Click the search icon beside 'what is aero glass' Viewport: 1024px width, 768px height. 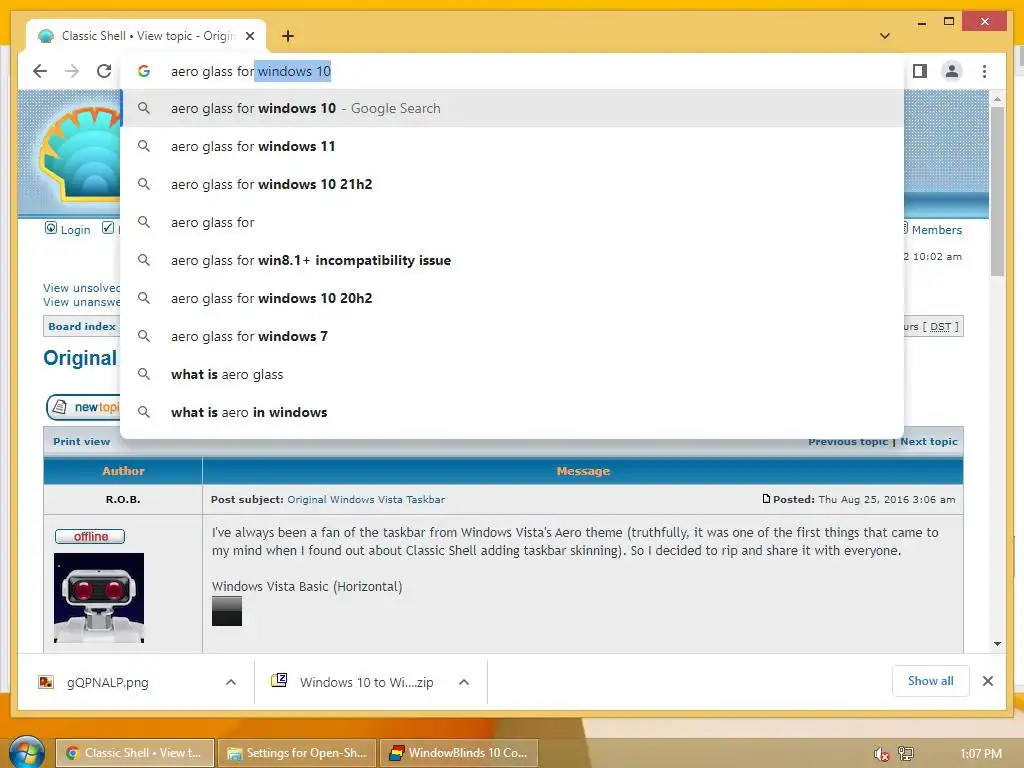(x=144, y=374)
